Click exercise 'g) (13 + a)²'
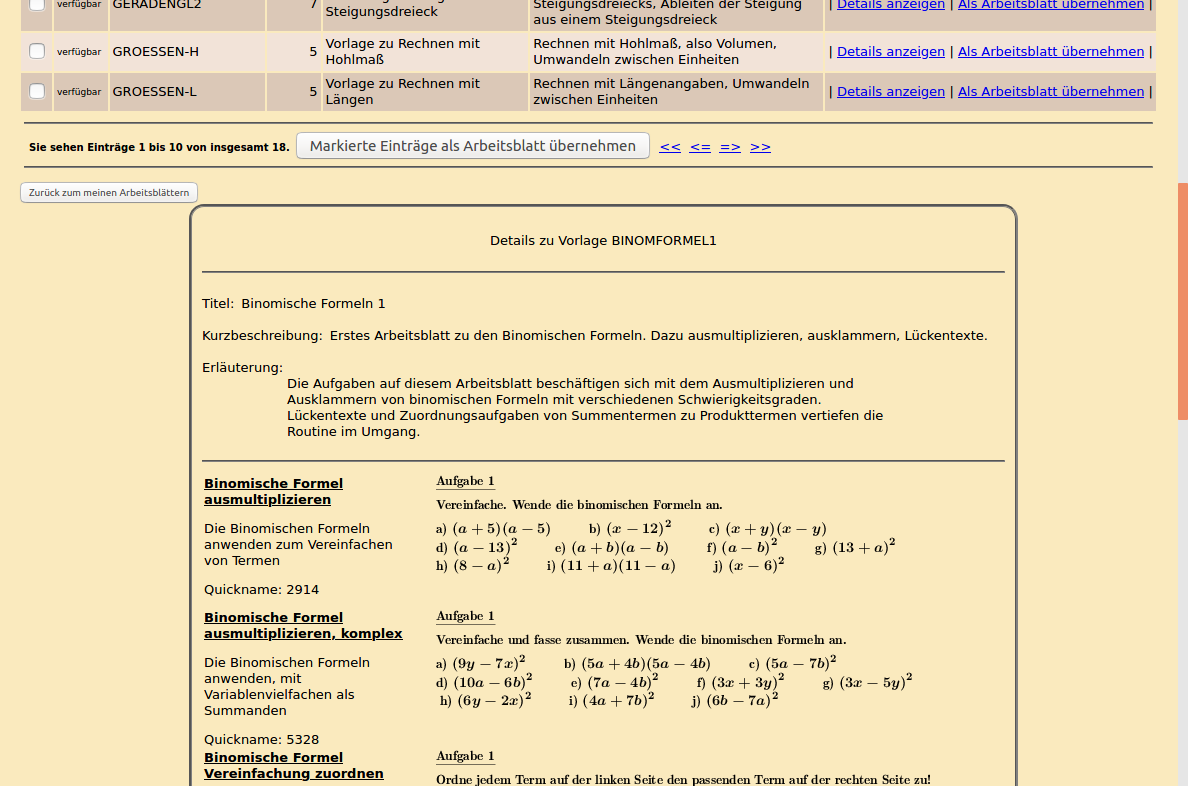This screenshot has height=786, width=1188. (855, 546)
